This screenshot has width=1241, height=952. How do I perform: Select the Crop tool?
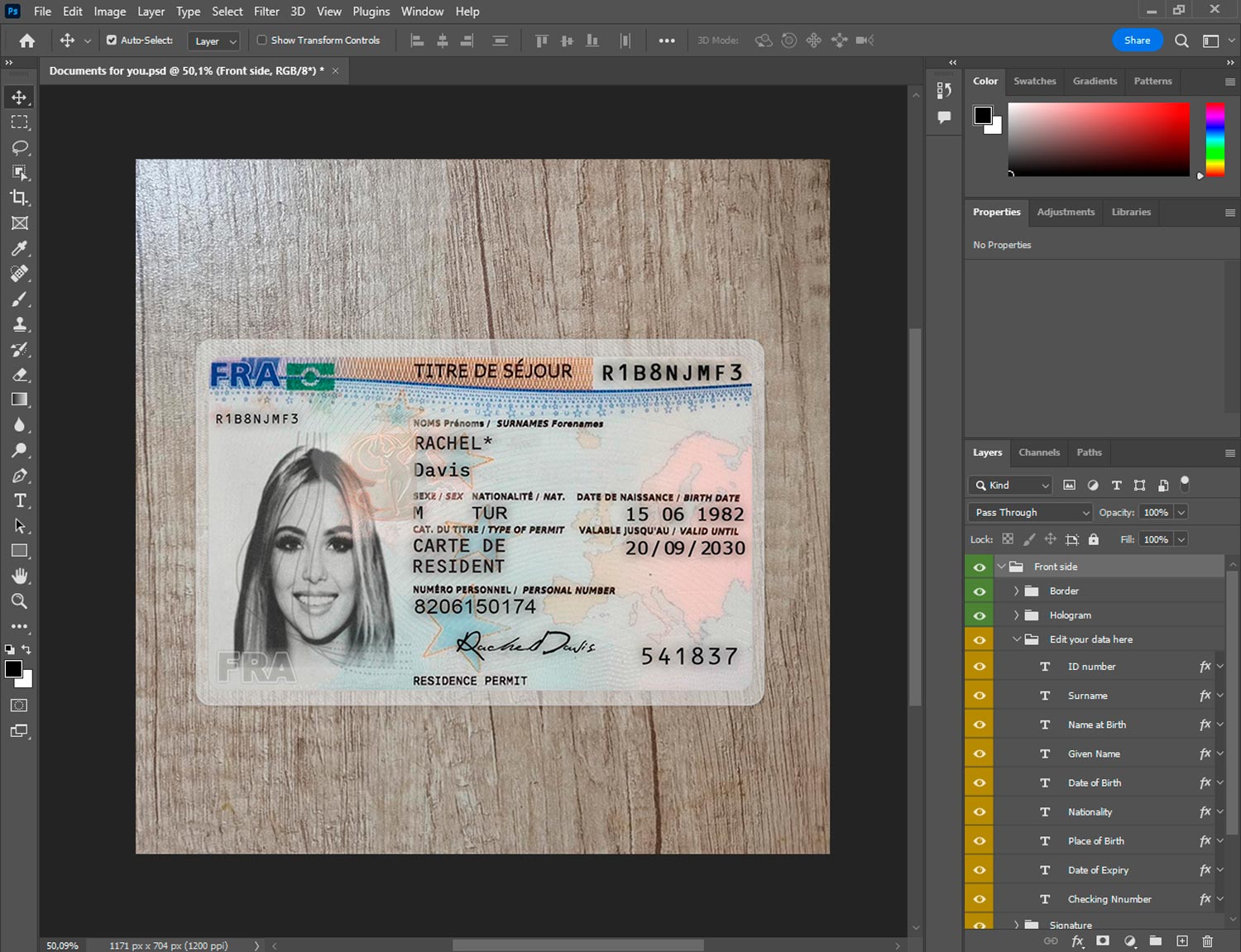point(19,198)
